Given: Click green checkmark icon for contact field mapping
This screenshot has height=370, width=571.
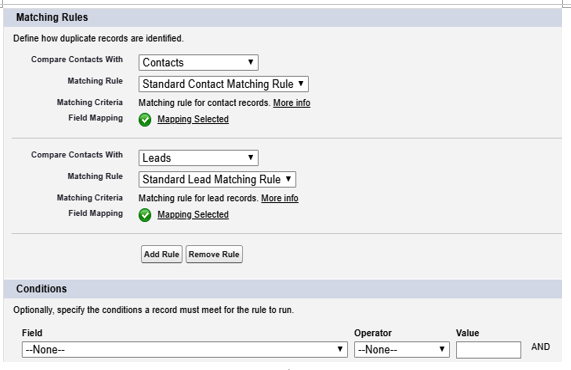Looking at the screenshot, I should point(145,119).
